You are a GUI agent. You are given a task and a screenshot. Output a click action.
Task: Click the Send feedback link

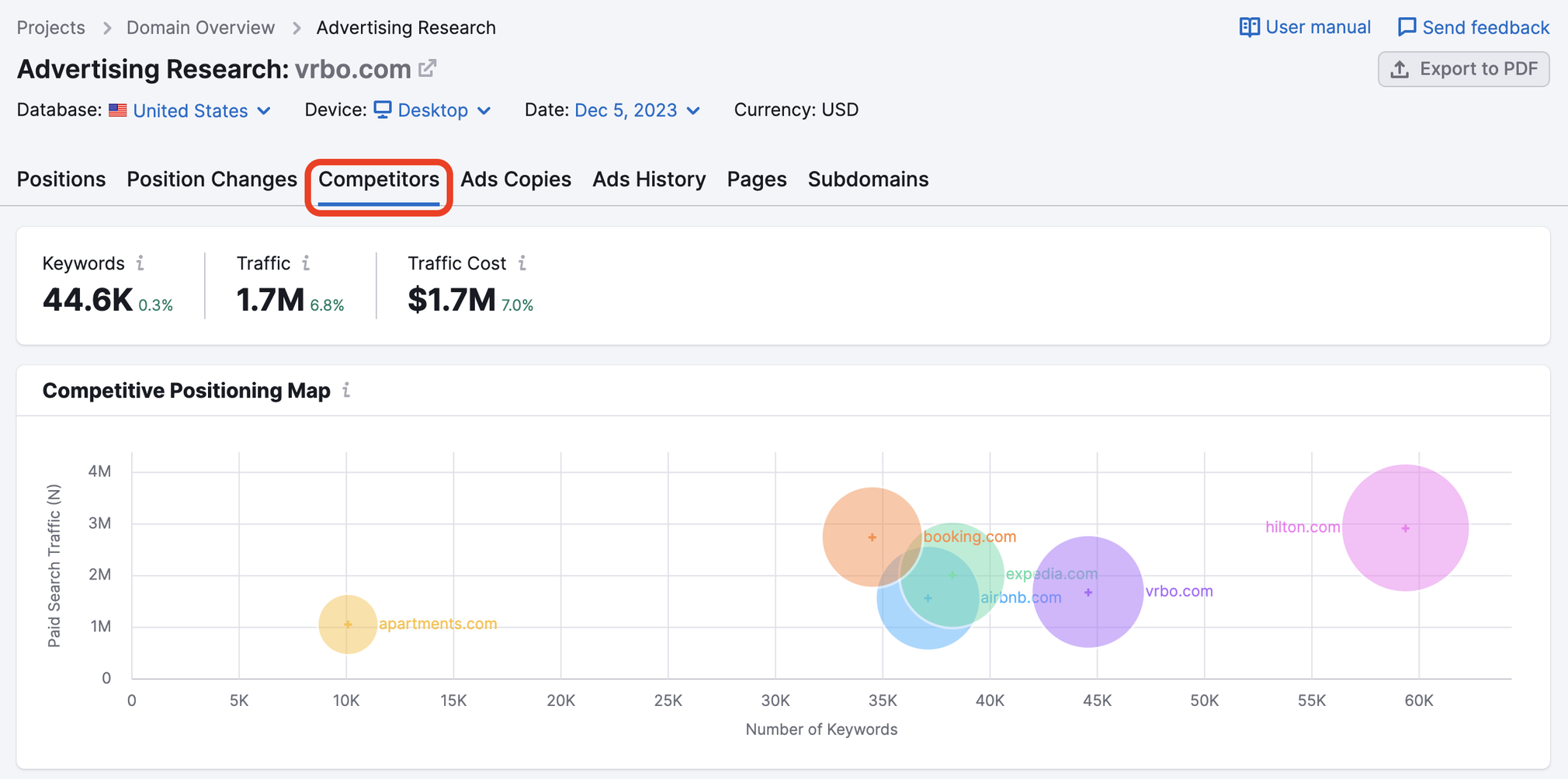(1473, 27)
